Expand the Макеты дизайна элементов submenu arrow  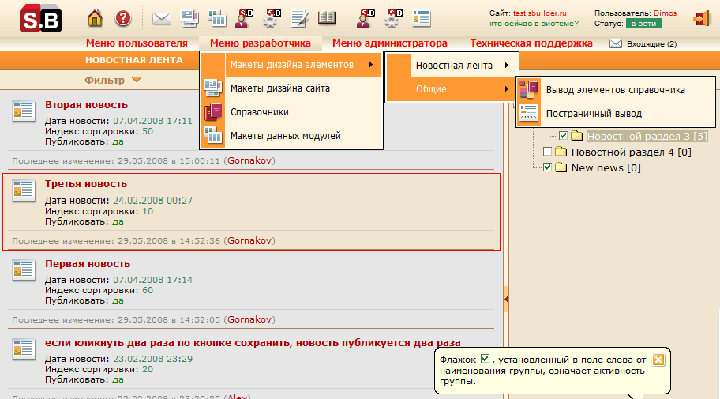tap(371, 64)
